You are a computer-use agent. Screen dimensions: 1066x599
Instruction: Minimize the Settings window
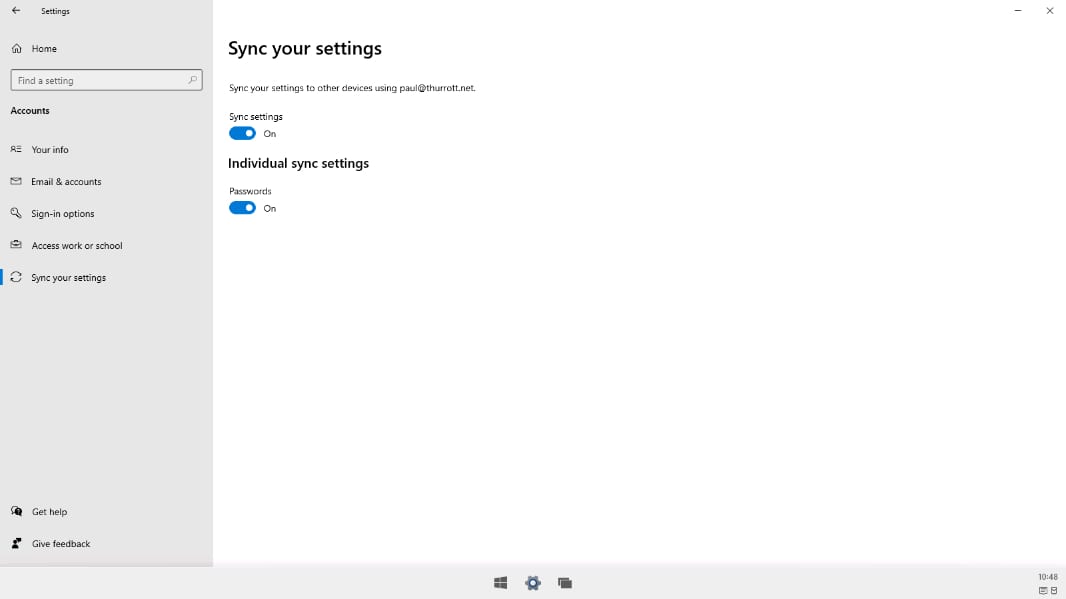pyautogui.click(x=1018, y=11)
